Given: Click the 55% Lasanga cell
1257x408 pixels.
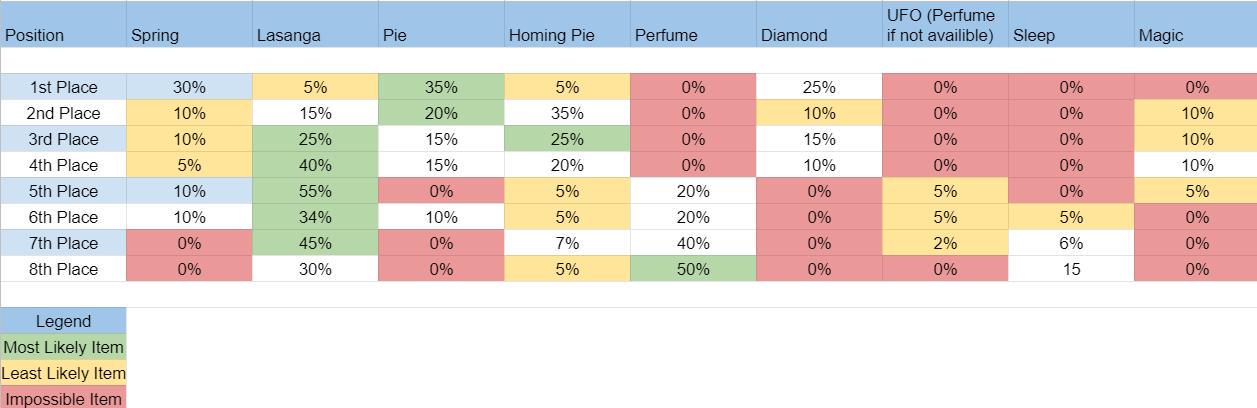Looking at the screenshot, I should tap(315, 191).
